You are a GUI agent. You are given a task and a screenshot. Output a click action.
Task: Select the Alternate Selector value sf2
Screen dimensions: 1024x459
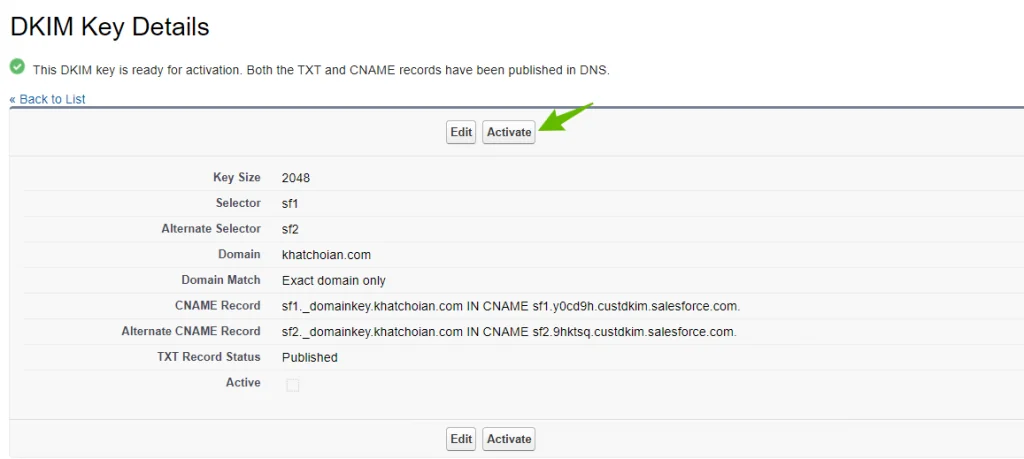290,229
